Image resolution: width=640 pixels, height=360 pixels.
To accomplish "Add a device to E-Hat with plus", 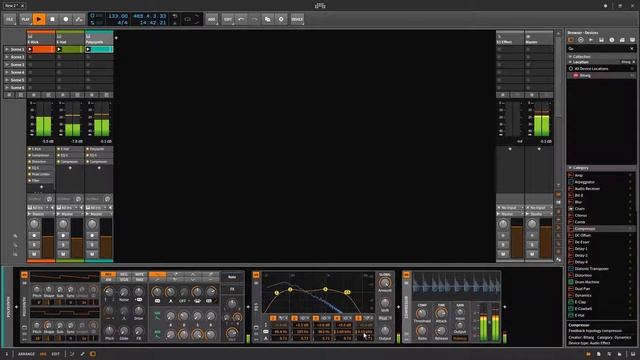I will tap(70, 168).
